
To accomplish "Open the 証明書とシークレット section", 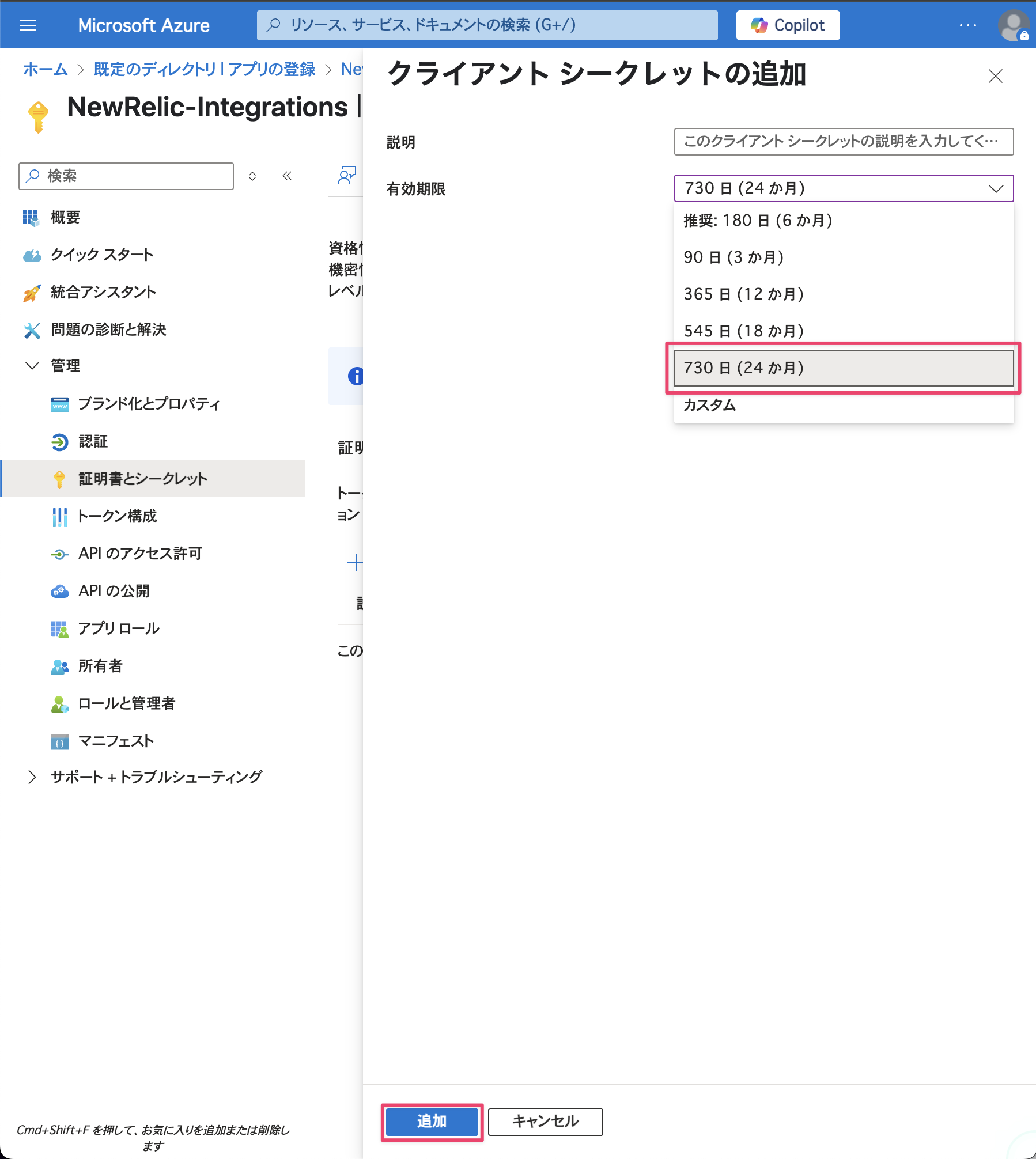I will click(142, 478).
